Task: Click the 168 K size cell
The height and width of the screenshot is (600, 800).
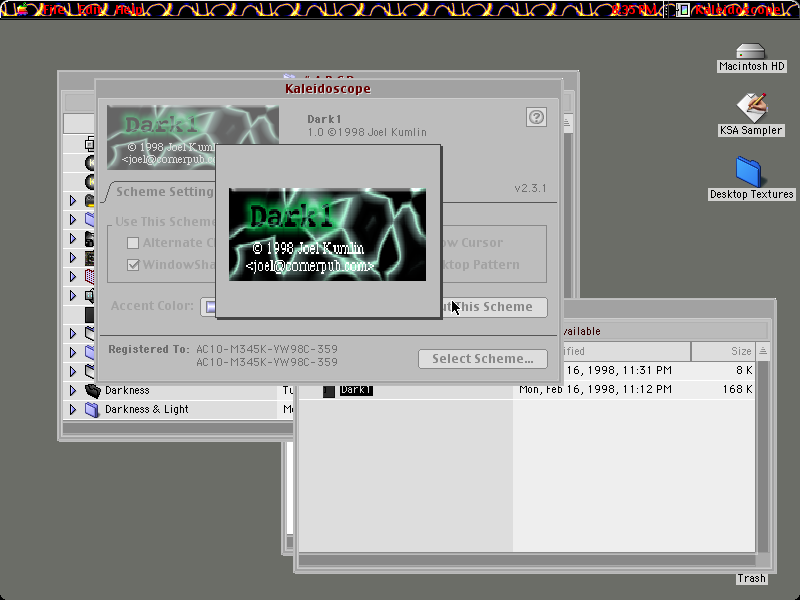Action: 738,389
